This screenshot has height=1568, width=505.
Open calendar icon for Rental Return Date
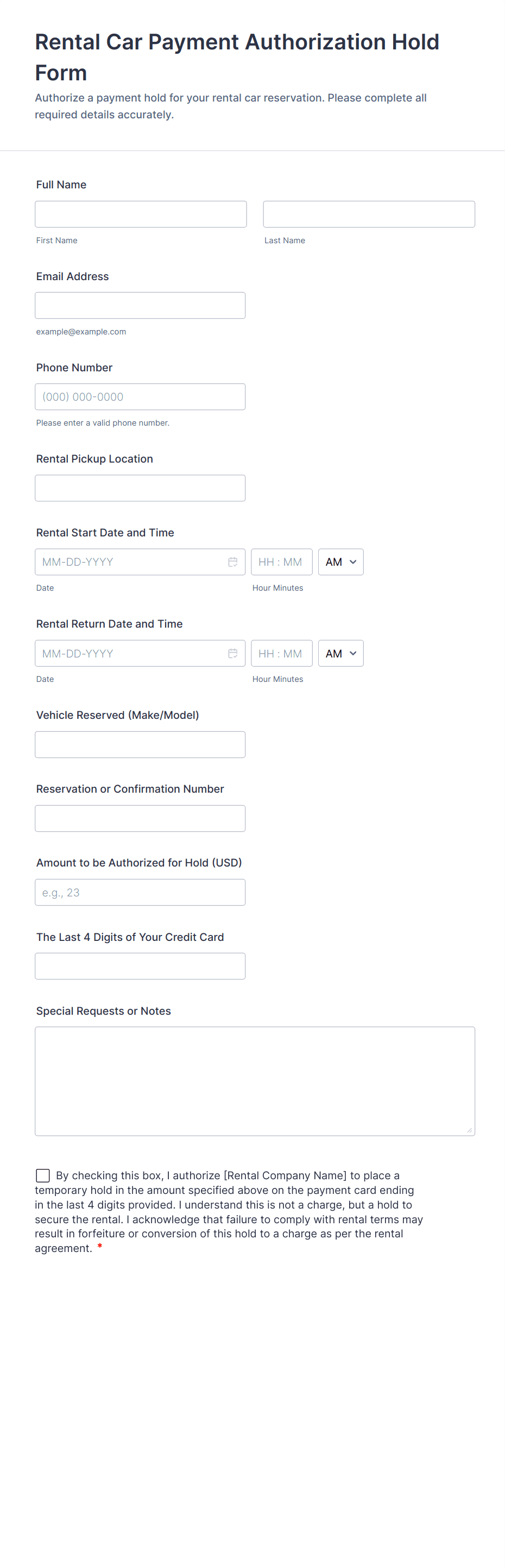coord(232,653)
